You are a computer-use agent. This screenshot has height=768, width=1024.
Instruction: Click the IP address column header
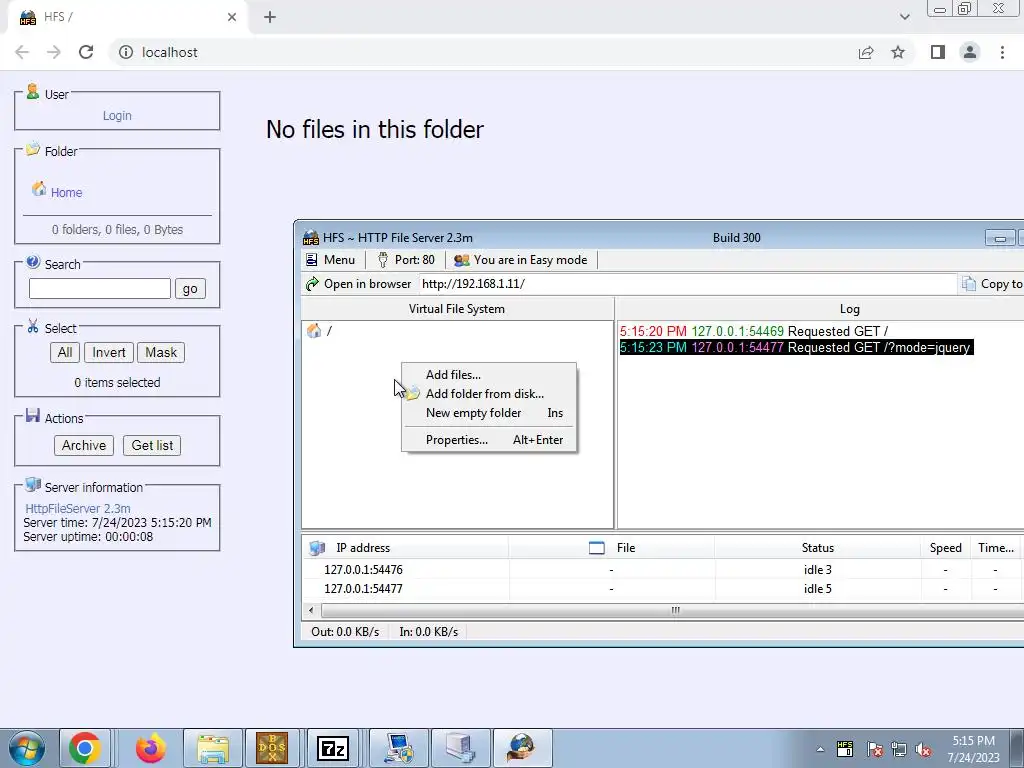[405, 548]
